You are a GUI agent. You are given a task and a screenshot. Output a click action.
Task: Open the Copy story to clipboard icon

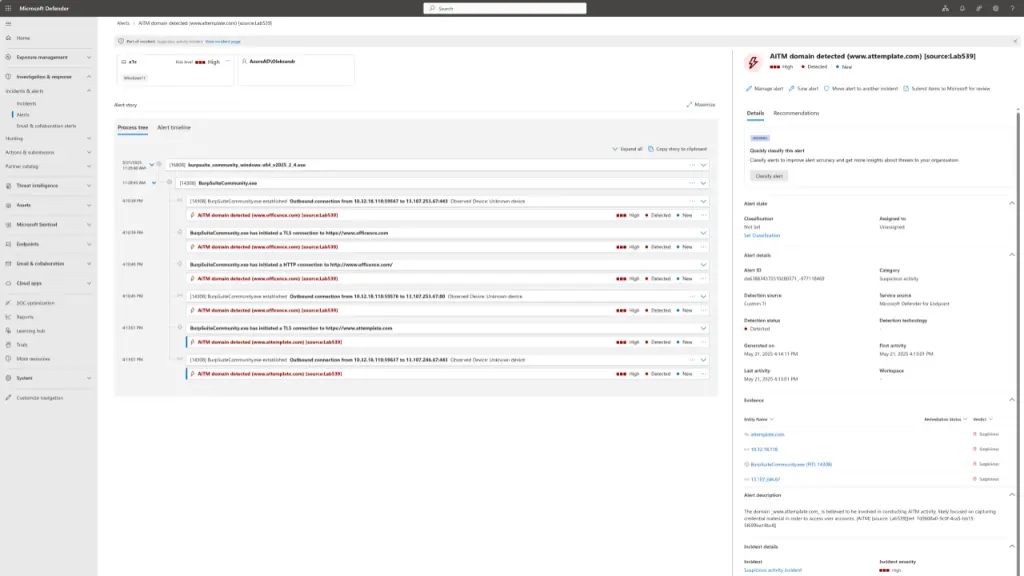click(x=652, y=147)
